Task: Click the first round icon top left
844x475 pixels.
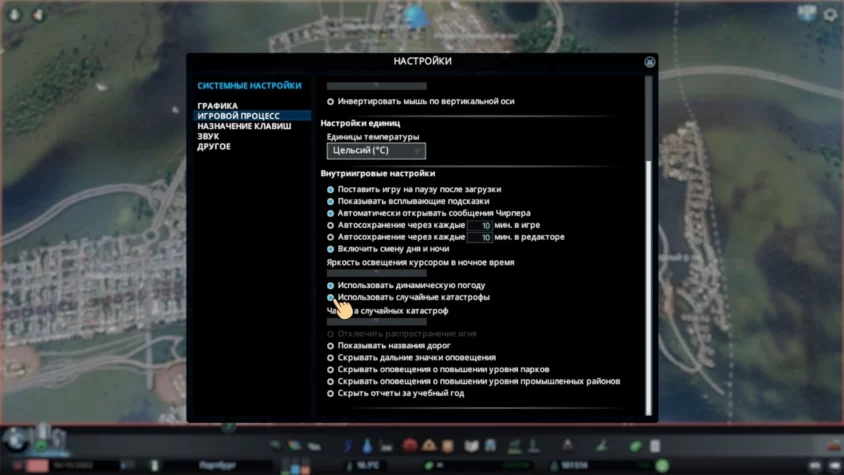Action: point(15,15)
